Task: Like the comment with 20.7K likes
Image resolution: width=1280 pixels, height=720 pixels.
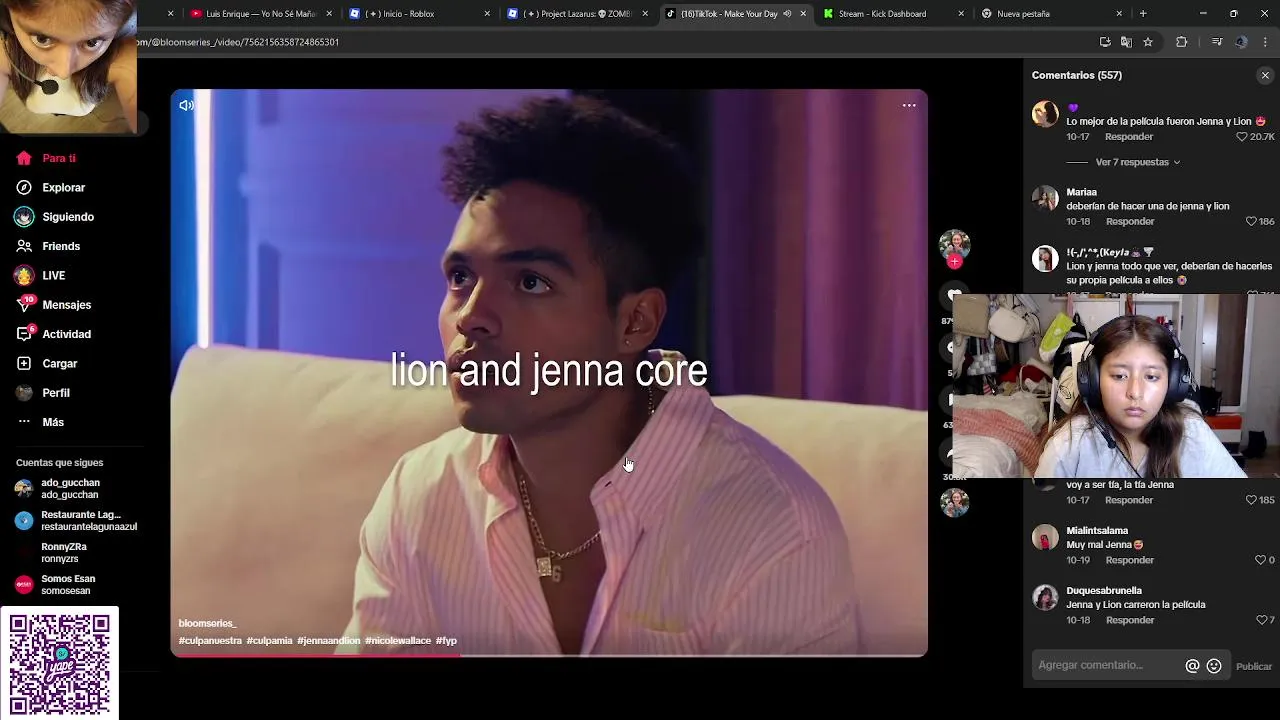Action: pos(1242,137)
